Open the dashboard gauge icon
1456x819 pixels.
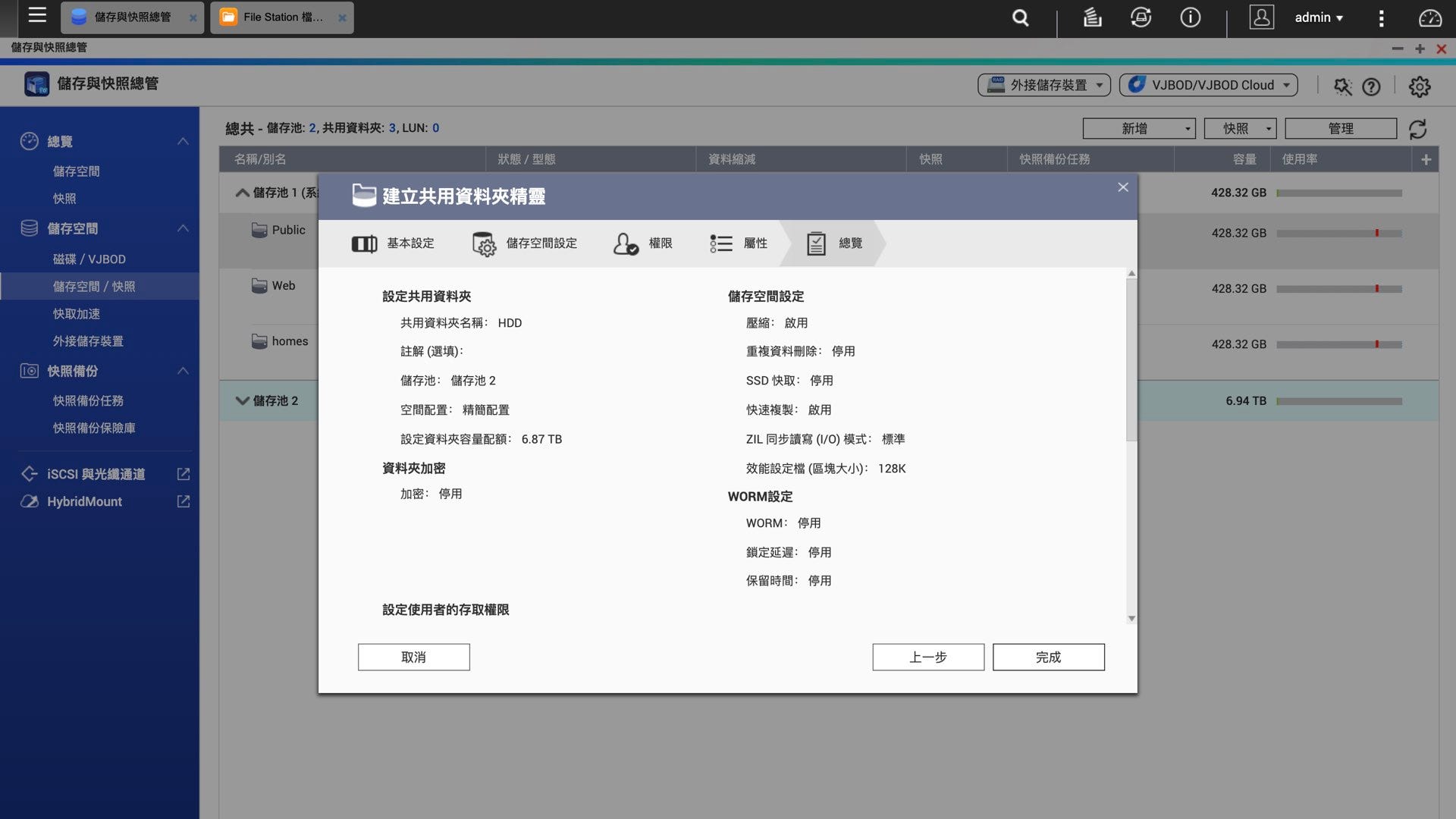(x=1429, y=17)
